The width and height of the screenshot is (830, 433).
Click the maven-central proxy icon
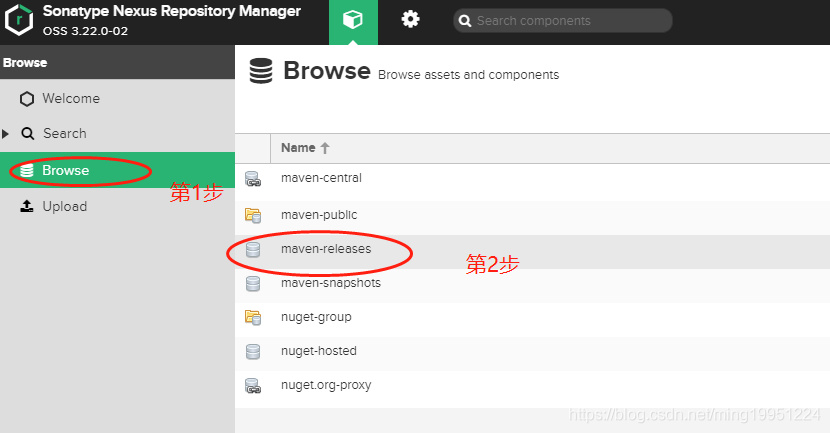coord(253,179)
